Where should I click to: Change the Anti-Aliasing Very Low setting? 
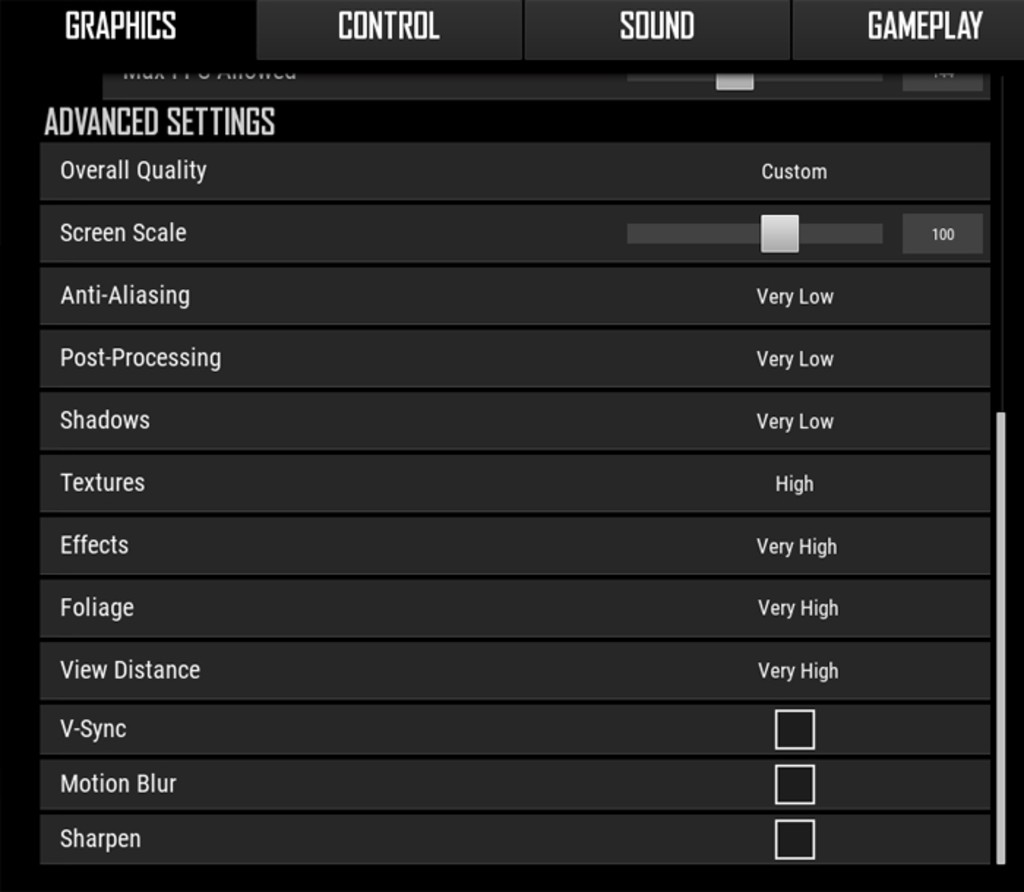coord(795,296)
